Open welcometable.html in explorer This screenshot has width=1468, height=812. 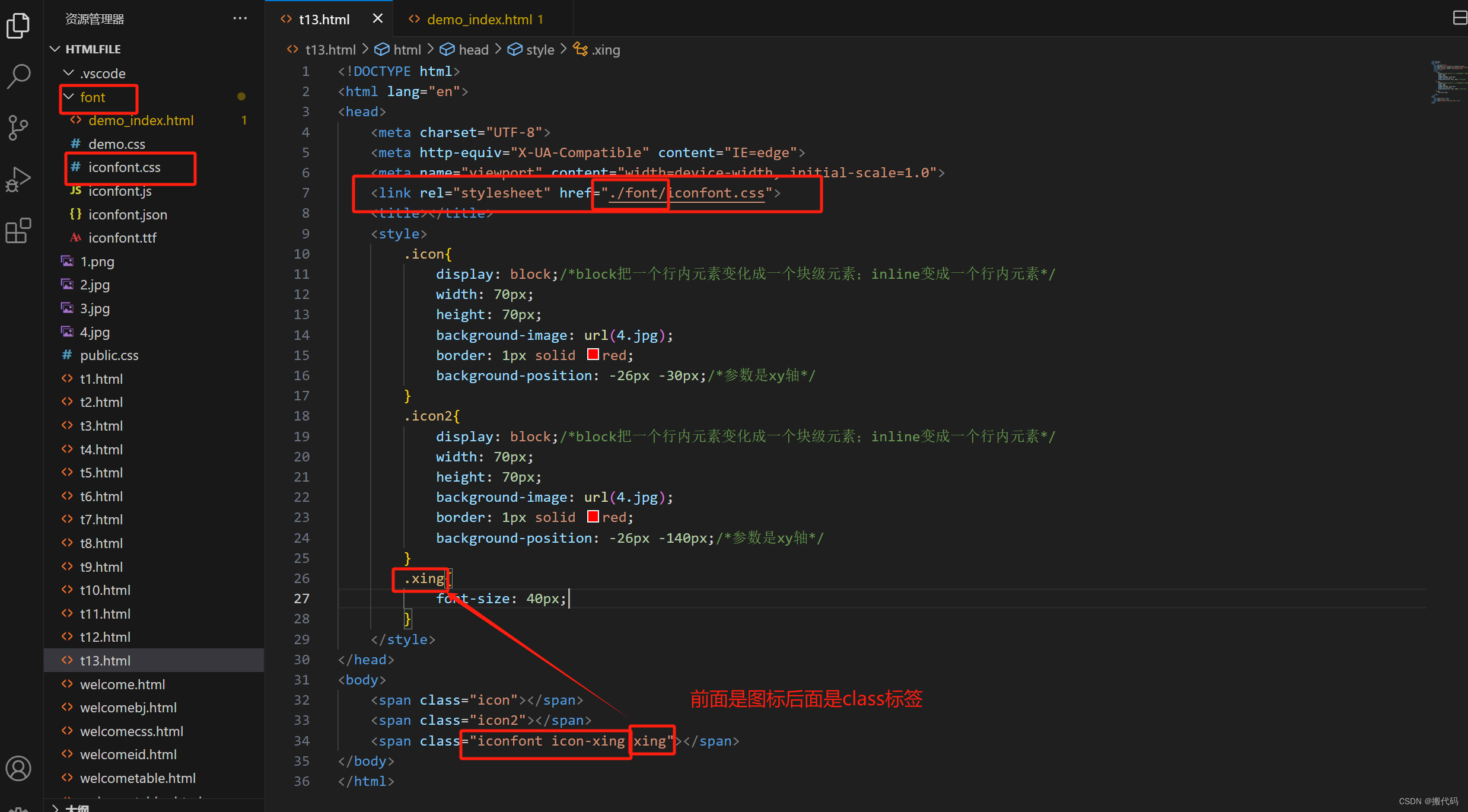click(x=154, y=778)
